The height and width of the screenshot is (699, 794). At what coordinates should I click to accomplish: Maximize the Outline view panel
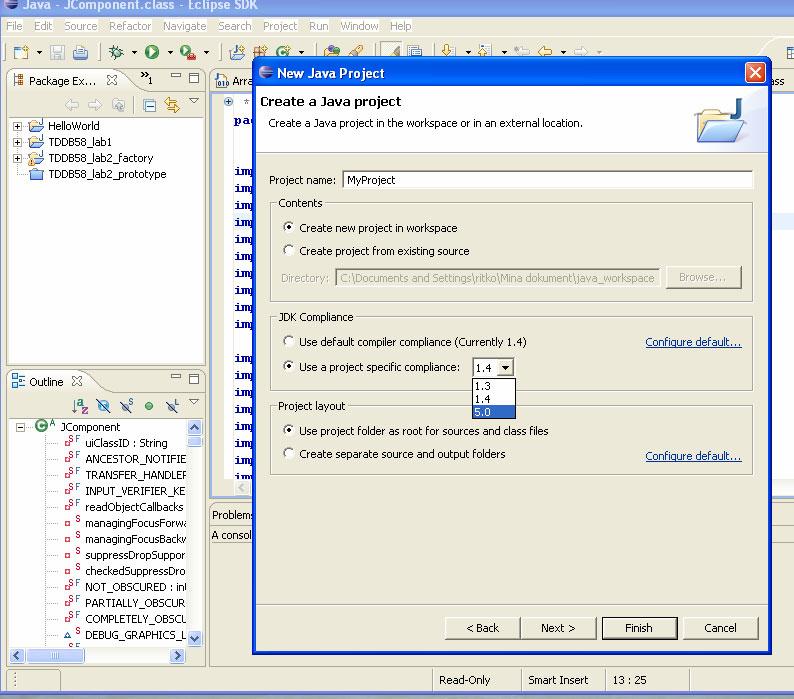pyautogui.click(x=194, y=379)
